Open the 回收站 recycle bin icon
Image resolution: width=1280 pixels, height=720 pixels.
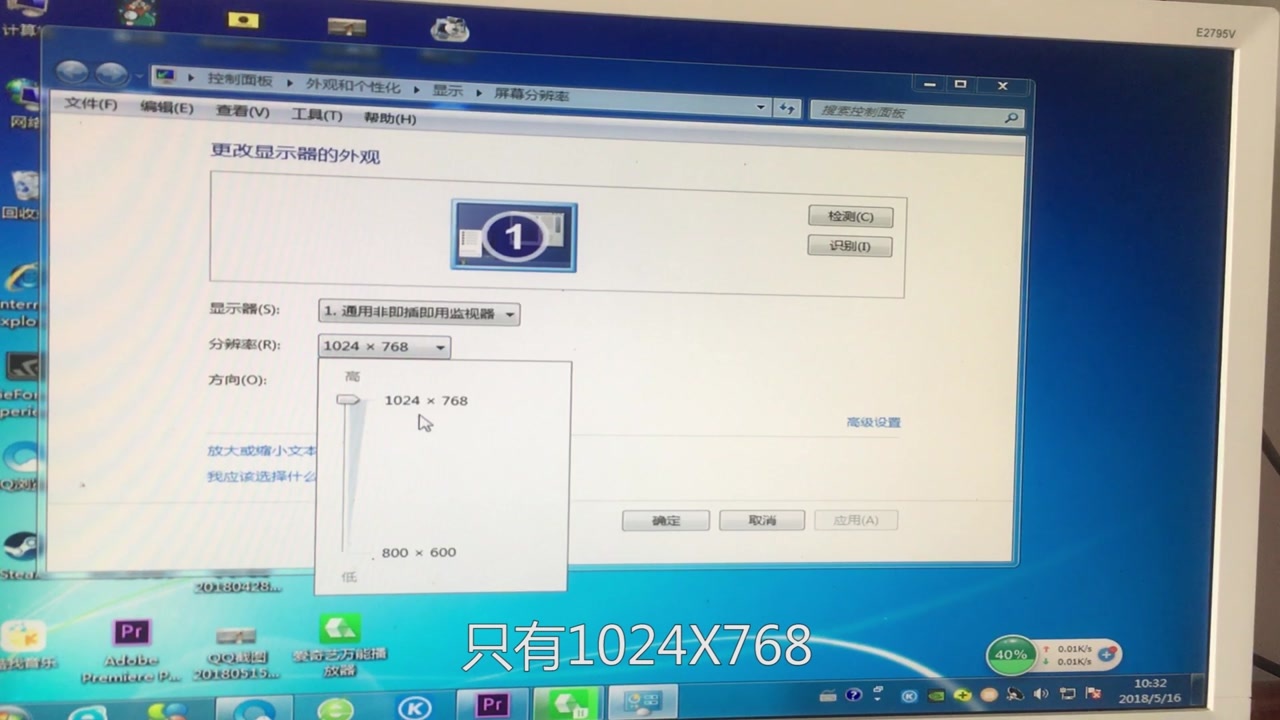point(22,195)
